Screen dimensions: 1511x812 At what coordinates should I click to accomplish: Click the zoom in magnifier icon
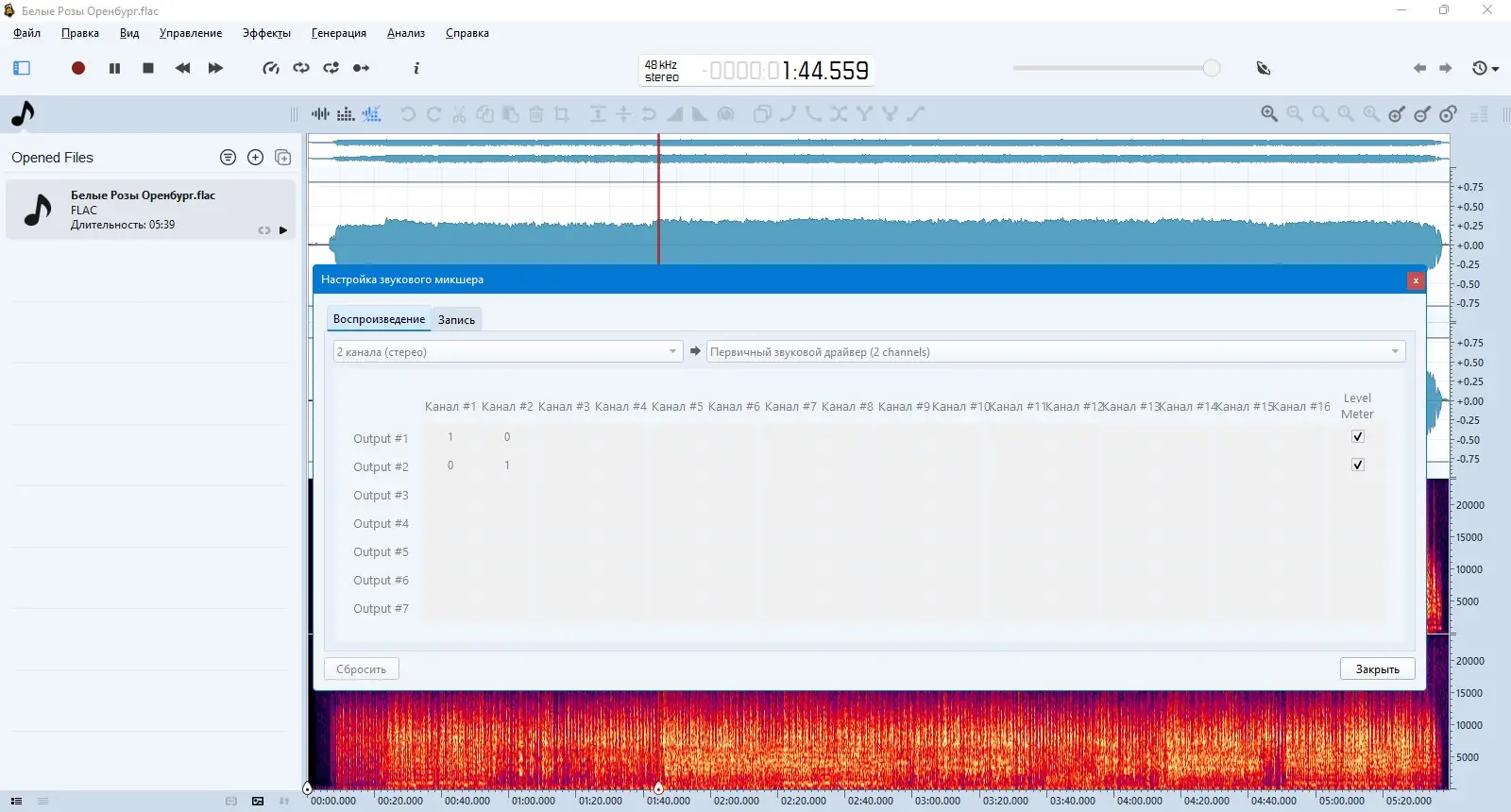coord(1269,114)
